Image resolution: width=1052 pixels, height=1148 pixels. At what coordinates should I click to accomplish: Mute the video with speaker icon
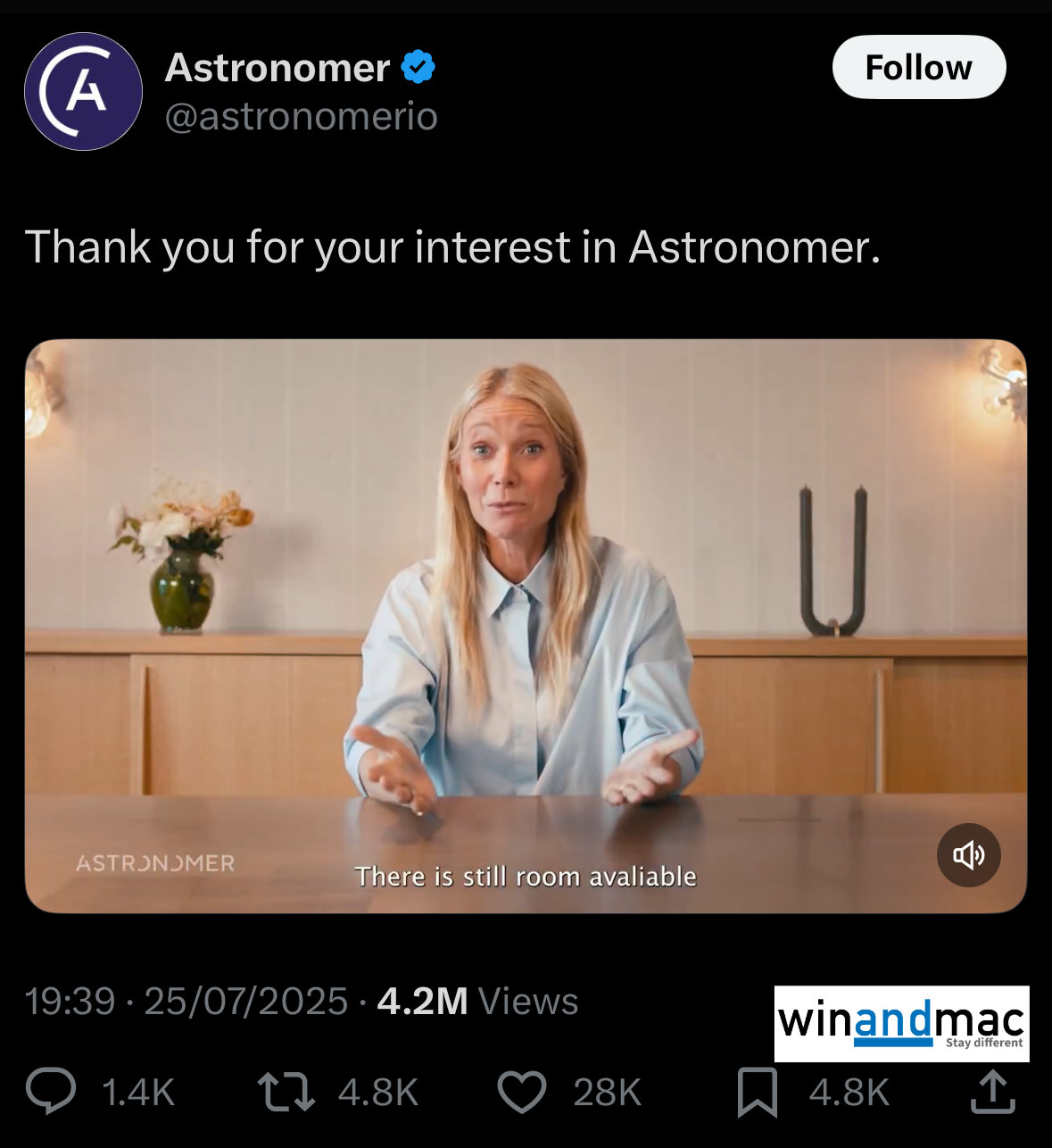(x=969, y=855)
